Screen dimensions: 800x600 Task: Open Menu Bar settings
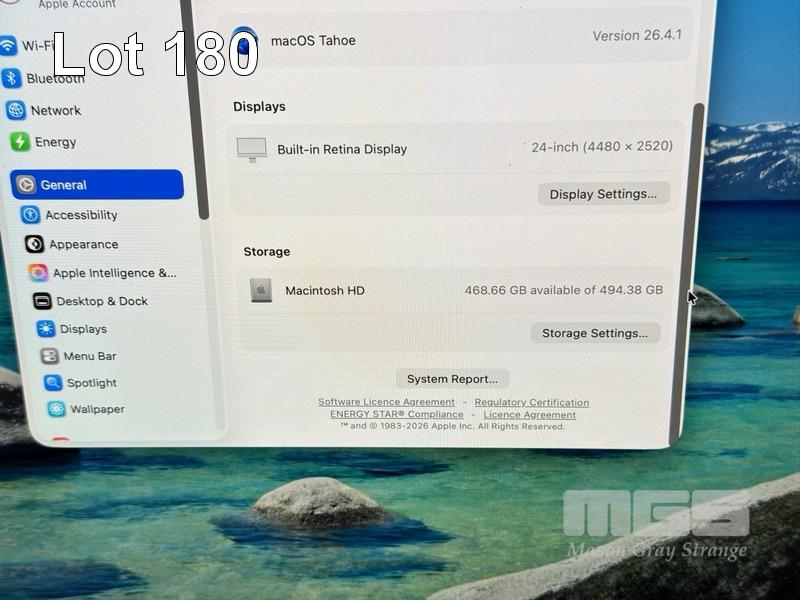[x=90, y=356]
